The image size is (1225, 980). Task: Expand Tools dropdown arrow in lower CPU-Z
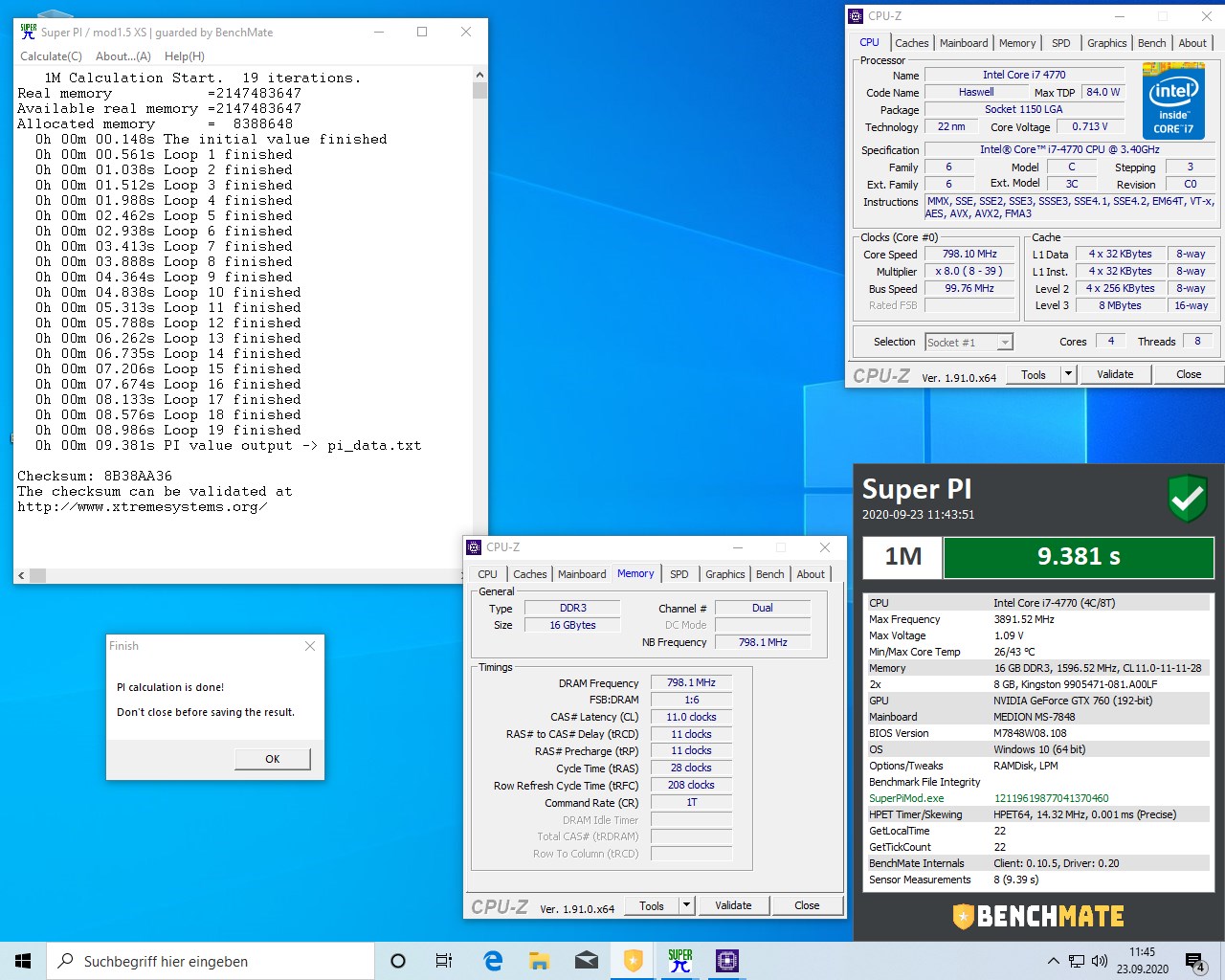click(x=687, y=905)
